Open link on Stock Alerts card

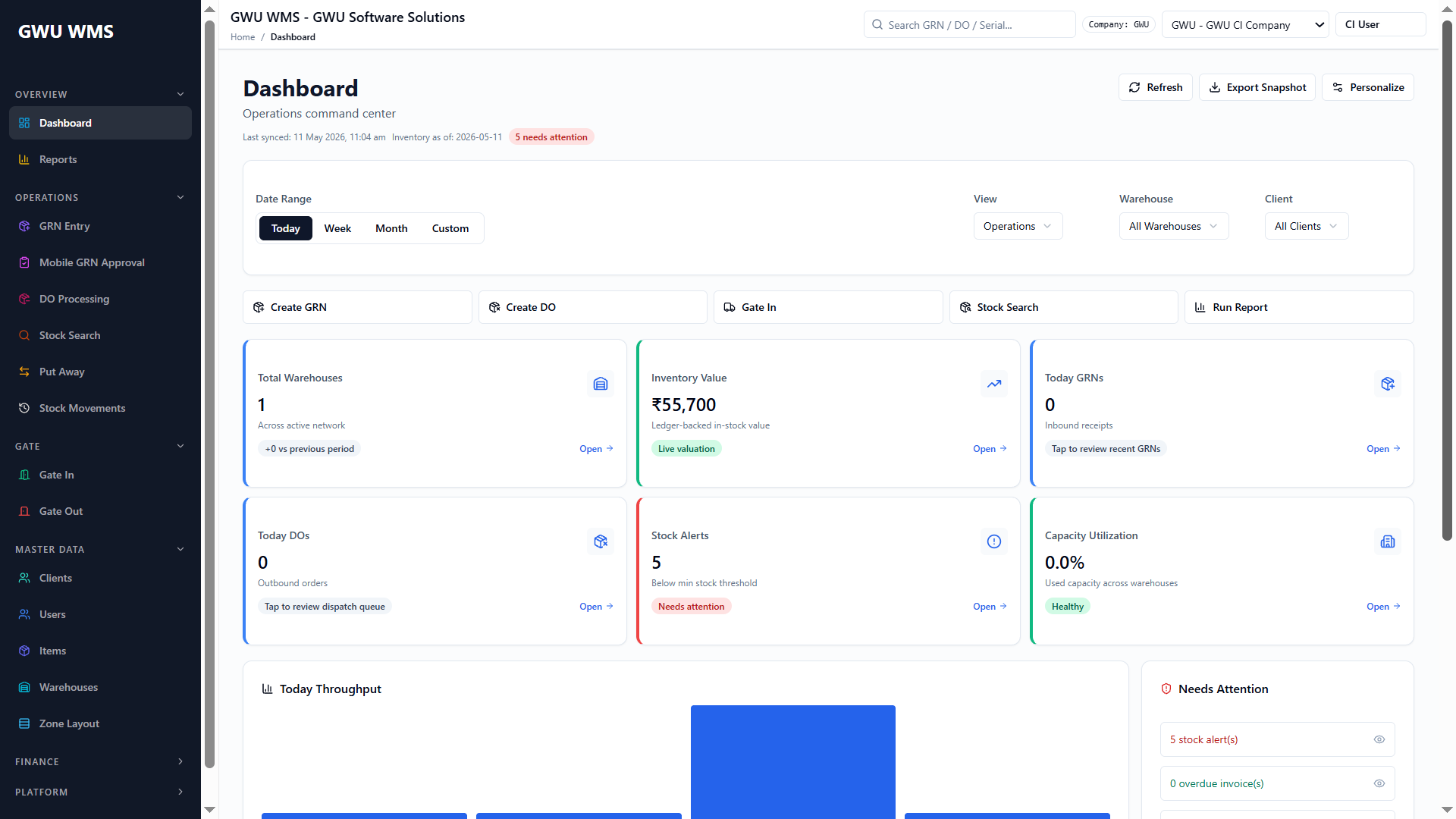[990, 607]
